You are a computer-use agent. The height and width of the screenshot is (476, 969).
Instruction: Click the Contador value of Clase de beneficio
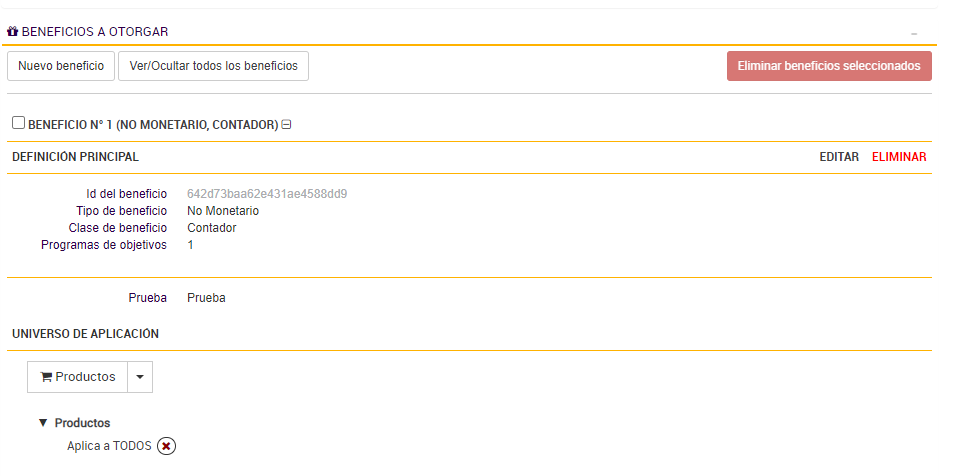211,228
